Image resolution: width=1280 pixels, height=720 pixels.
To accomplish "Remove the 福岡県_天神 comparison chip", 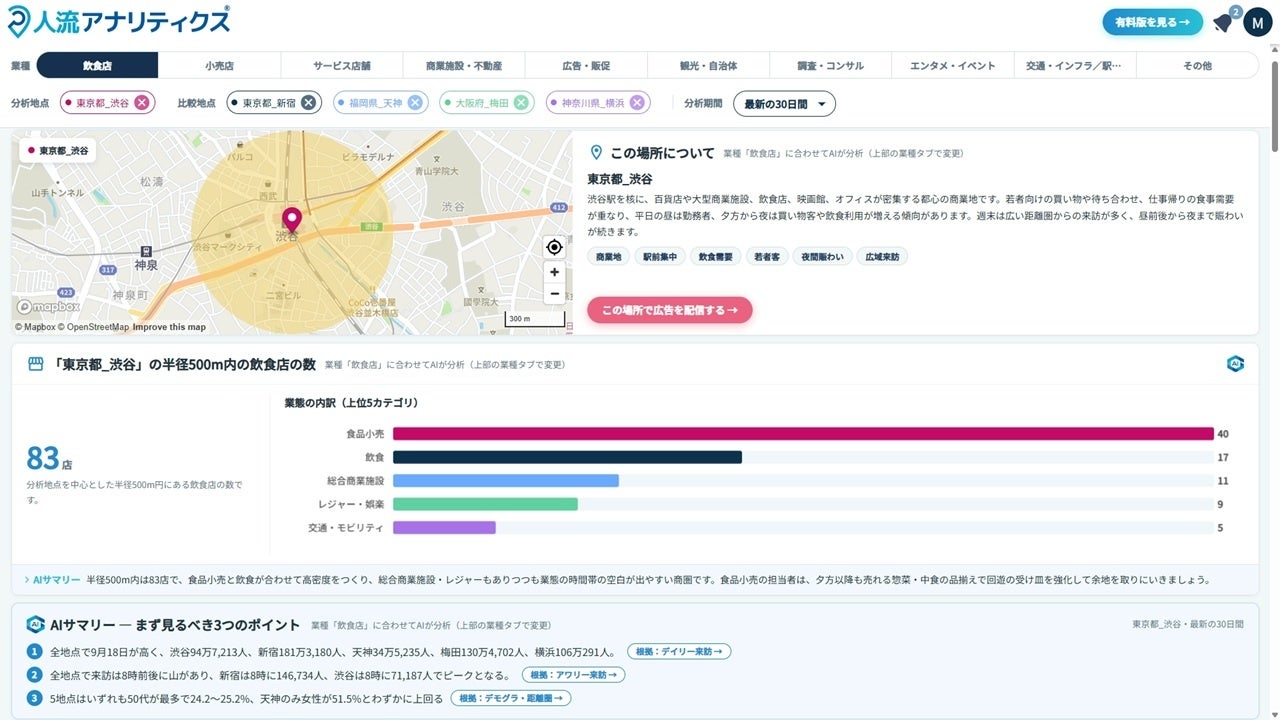I will (x=415, y=103).
